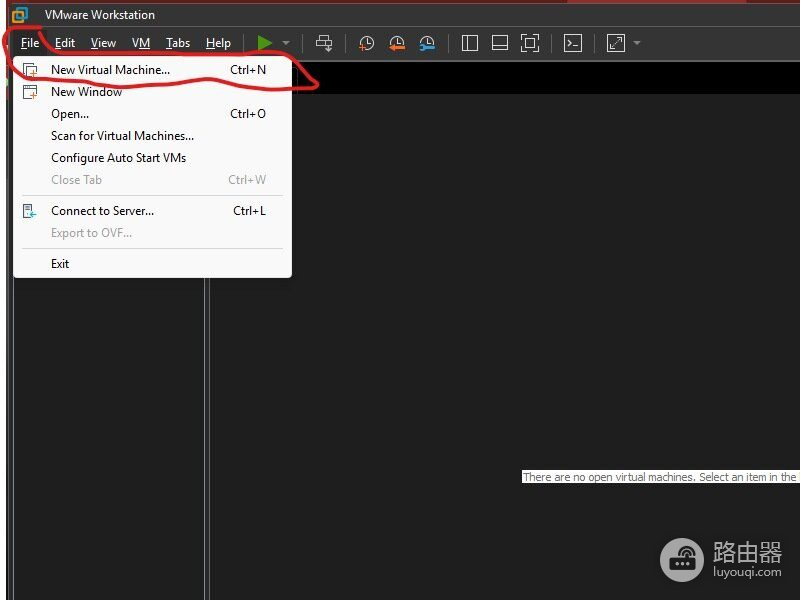
Task: Select Open... in File menu
Action: [x=153, y=114]
